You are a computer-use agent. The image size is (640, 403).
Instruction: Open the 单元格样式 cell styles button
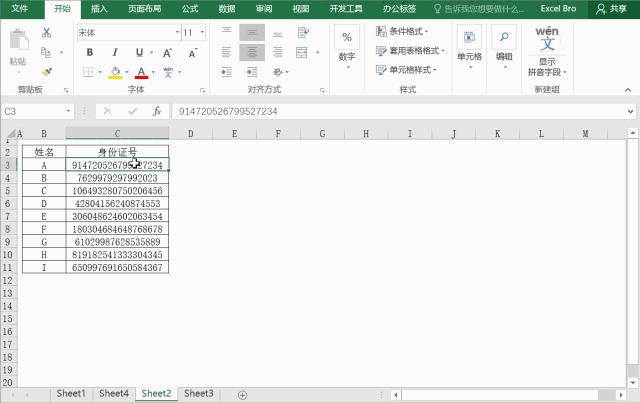click(x=406, y=70)
